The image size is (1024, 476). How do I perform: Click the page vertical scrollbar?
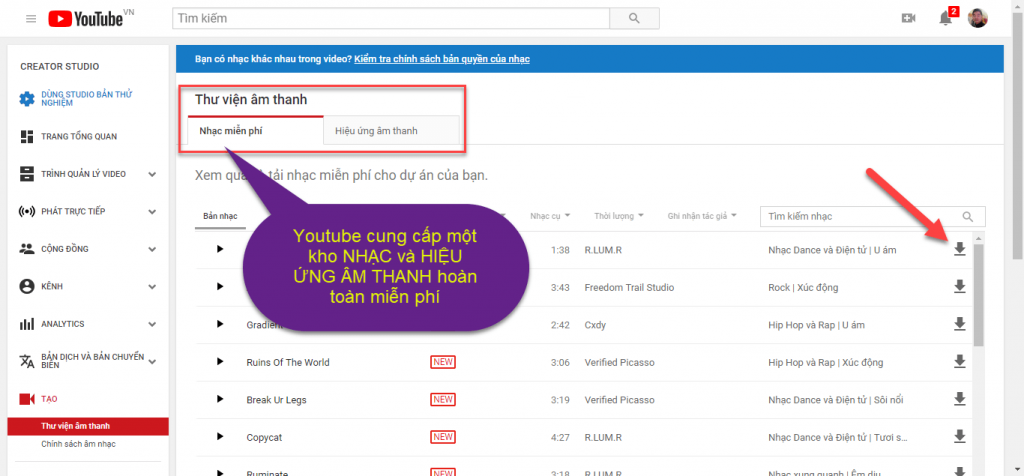point(1018,134)
